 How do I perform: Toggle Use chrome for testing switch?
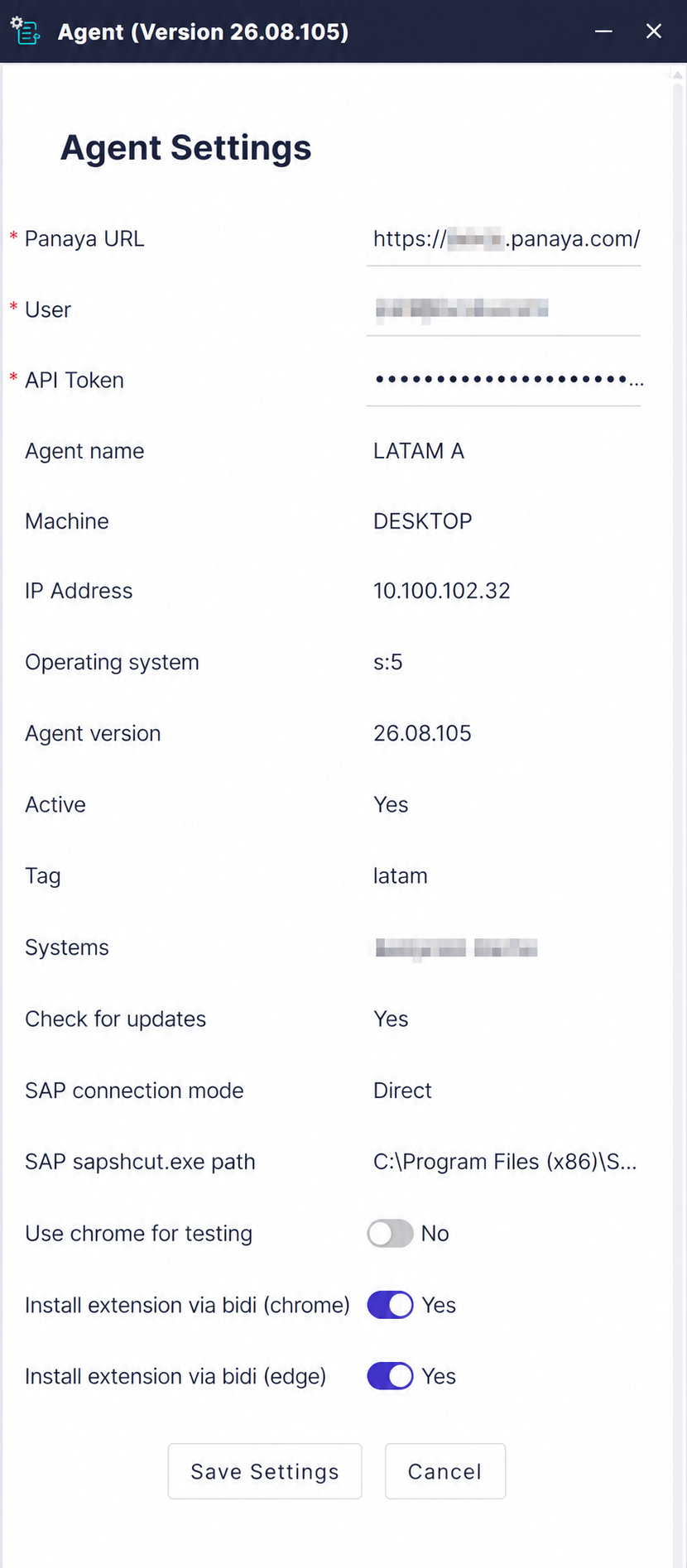click(x=391, y=1233)
